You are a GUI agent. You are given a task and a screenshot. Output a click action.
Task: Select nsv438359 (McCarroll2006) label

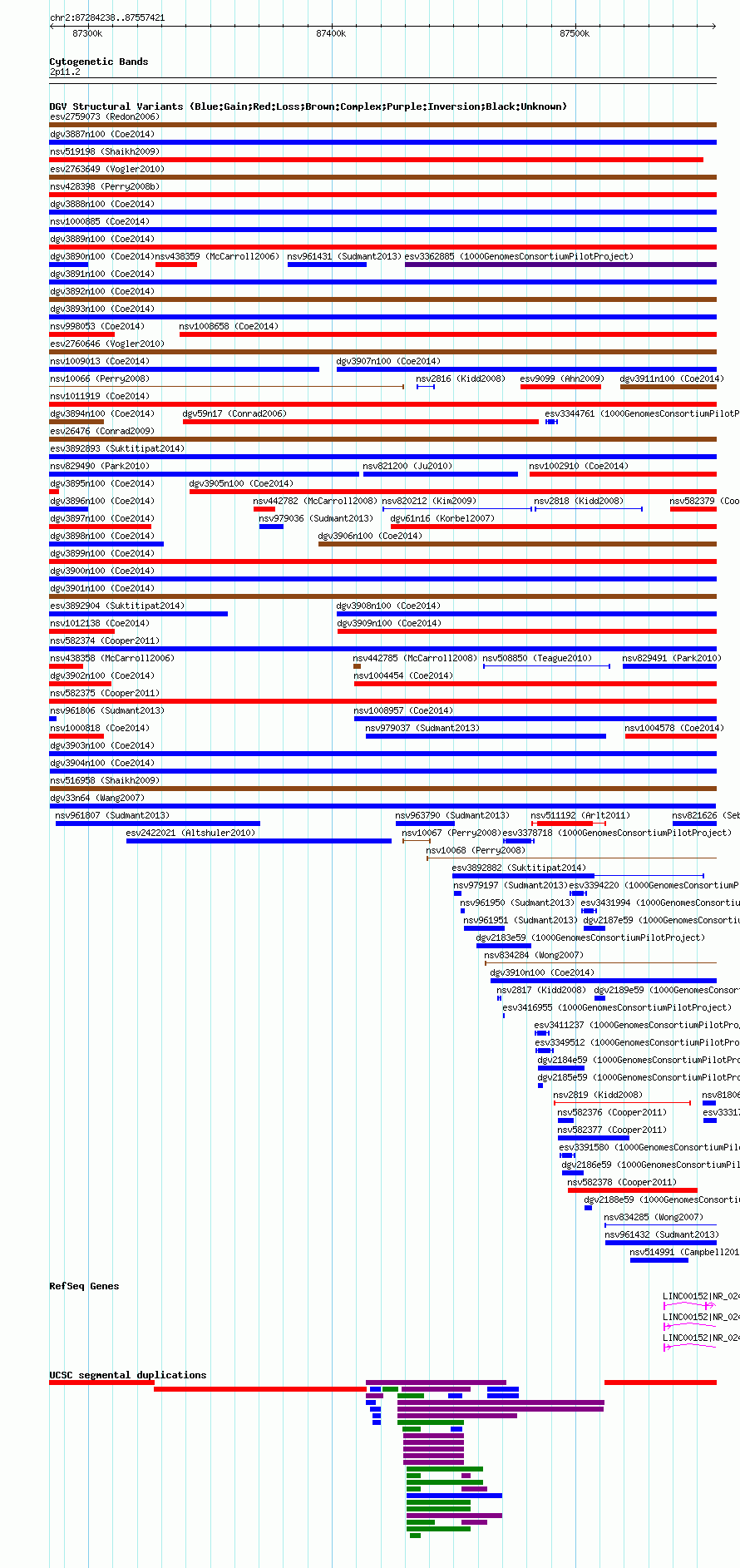point(217,256)
